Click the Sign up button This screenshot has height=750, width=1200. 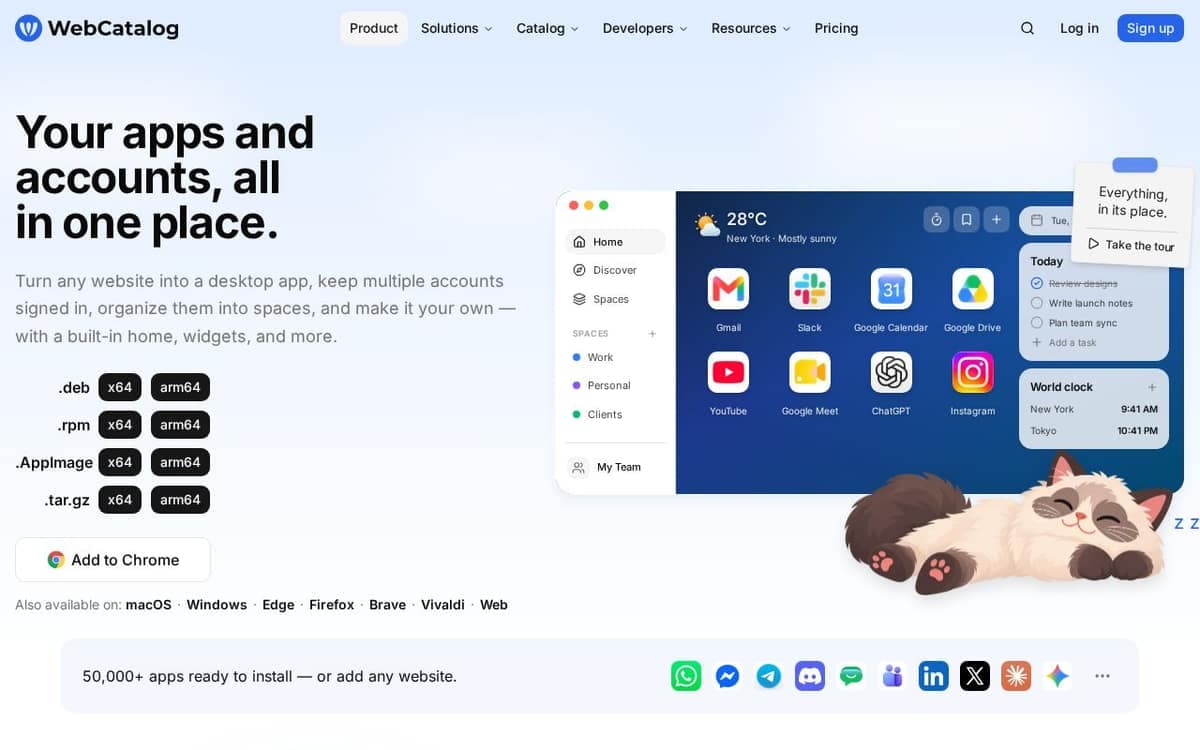[1150, 28]
